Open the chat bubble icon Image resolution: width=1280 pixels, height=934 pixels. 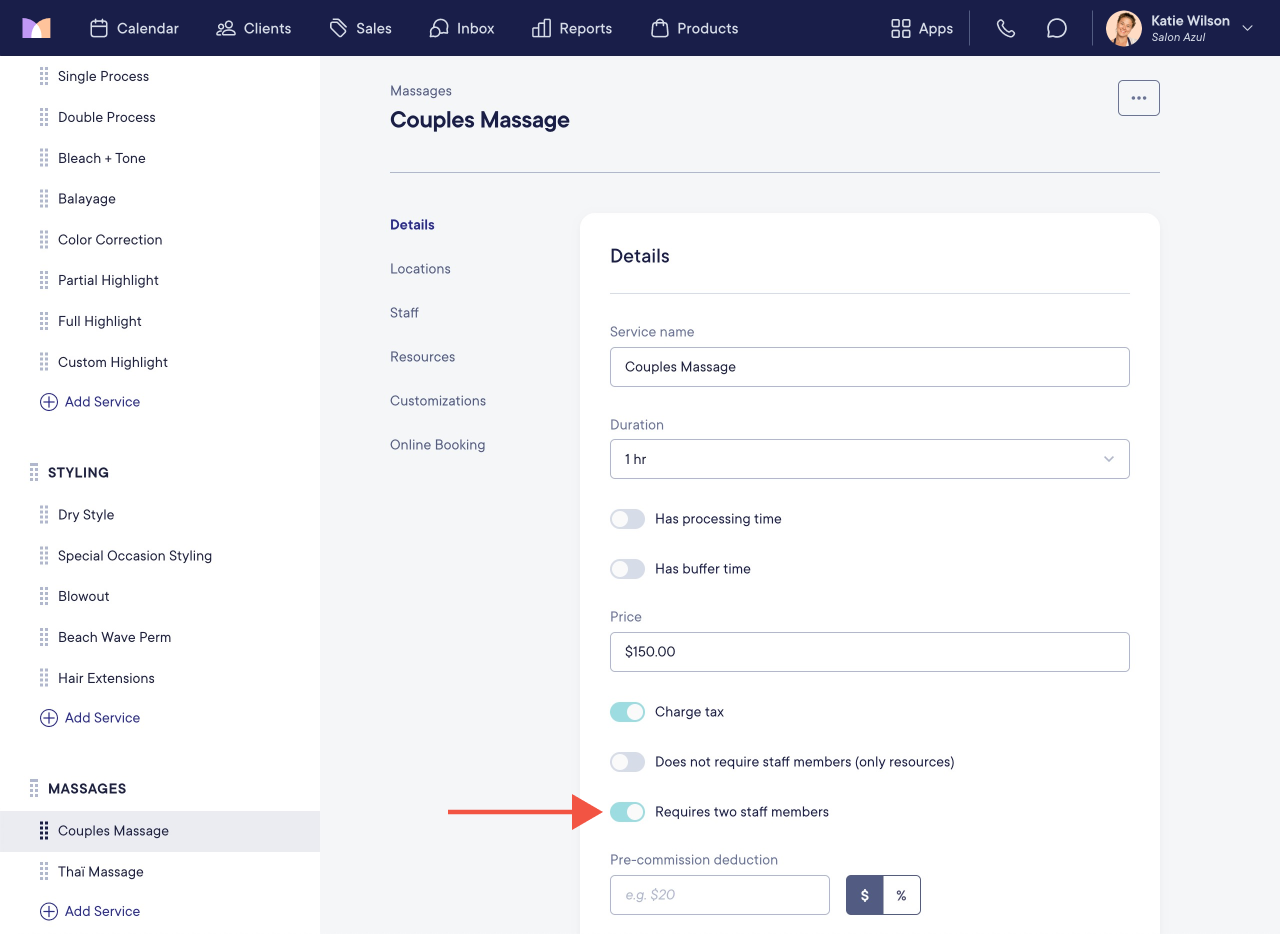(x=1057, y=28)
